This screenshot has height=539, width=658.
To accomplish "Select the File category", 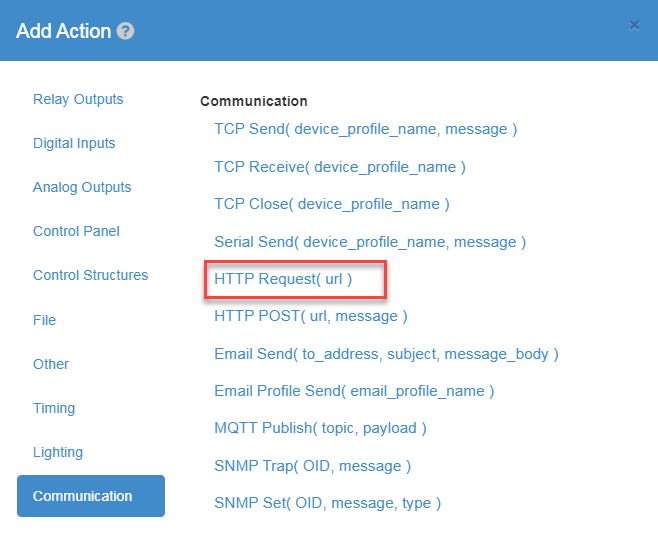I will point(44,320).
